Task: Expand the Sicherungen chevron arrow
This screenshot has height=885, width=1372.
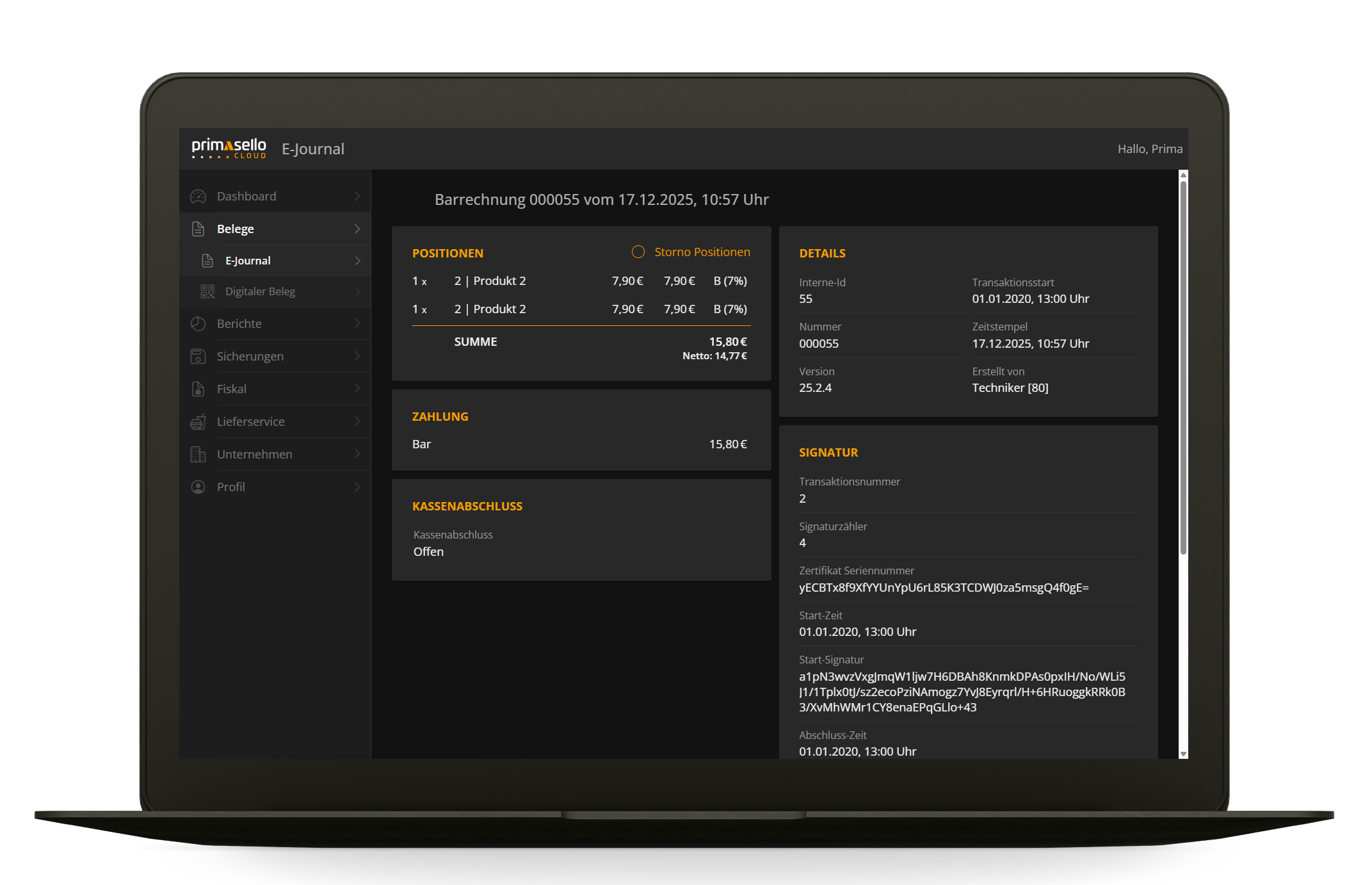Action: click(x=357, y=356)
